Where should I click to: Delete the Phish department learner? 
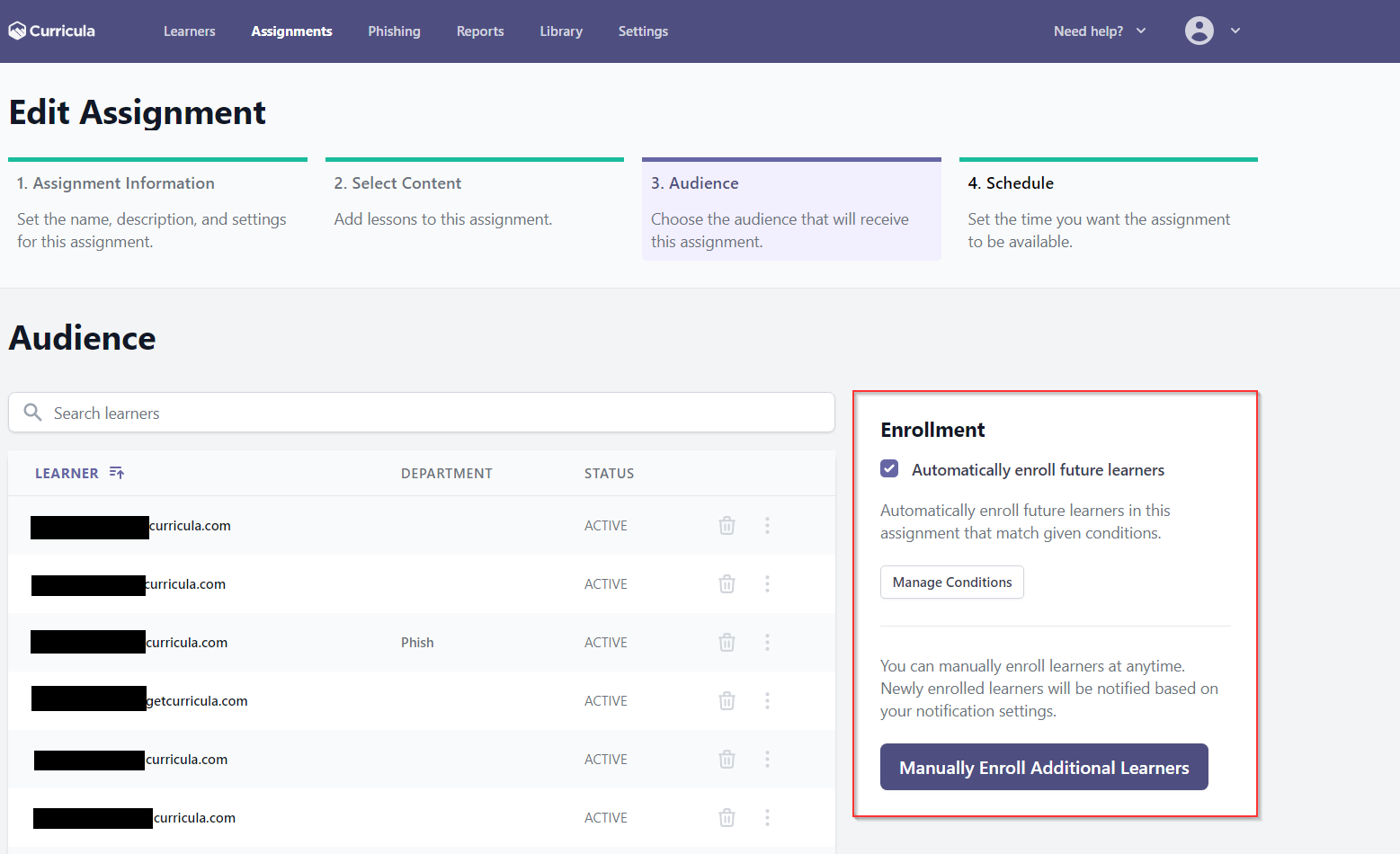click(x=727, y=643)
